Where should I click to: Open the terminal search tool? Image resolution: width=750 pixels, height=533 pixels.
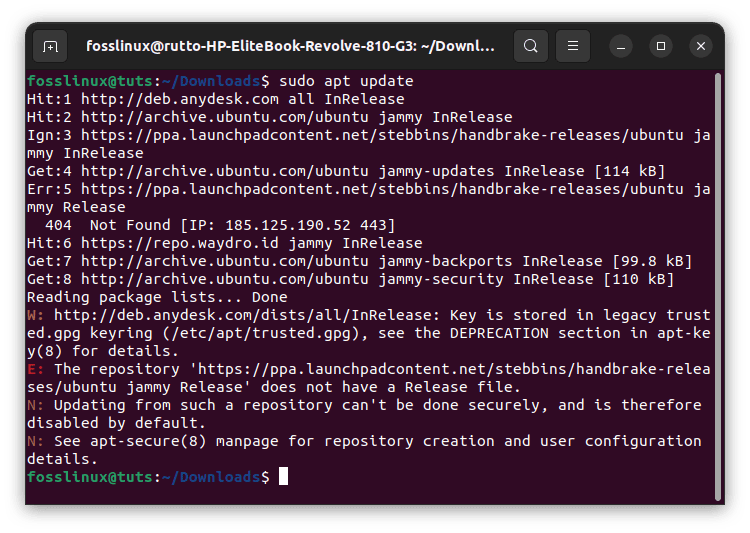(530, 46)
